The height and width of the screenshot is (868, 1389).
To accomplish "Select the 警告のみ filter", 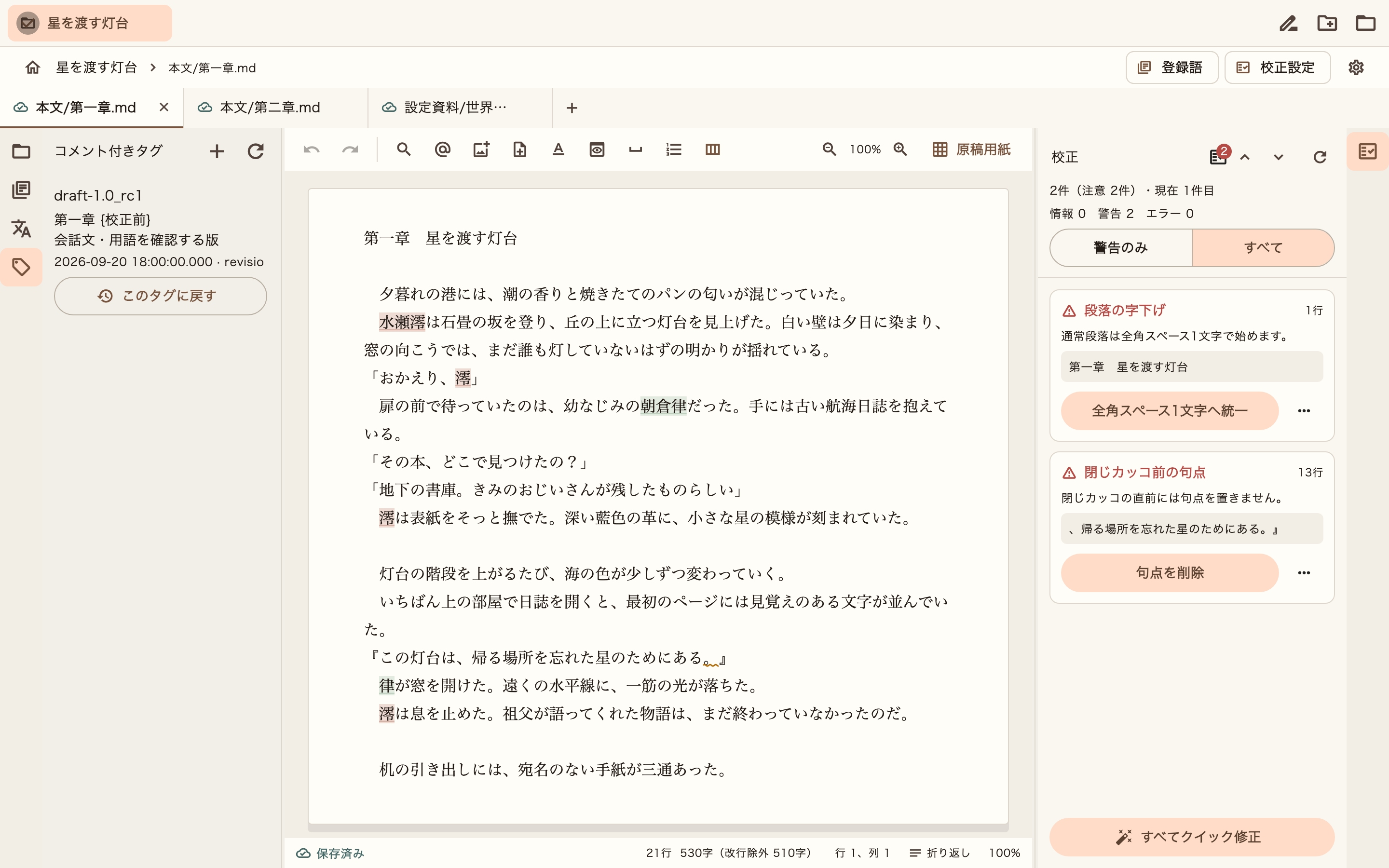I will click(1121, 248).
